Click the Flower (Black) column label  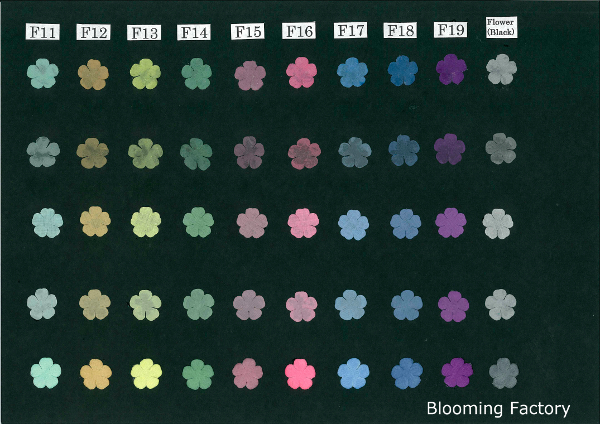coord(501,28)
